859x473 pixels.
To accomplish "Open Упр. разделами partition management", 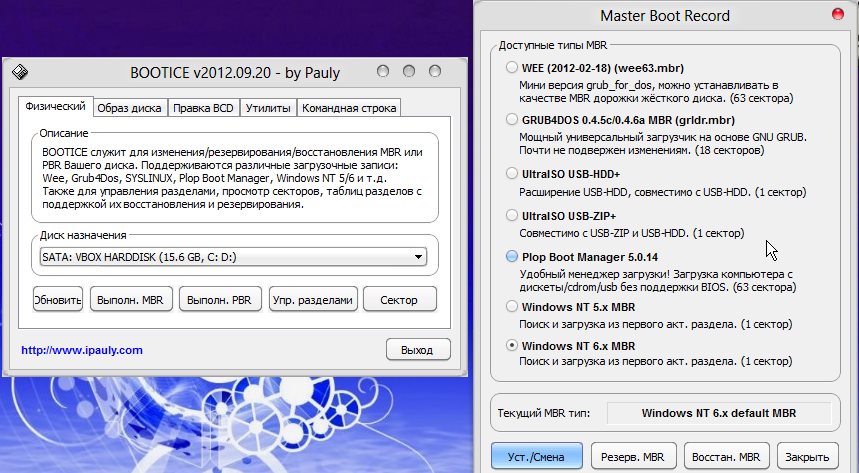I will [x=314, y=299].
